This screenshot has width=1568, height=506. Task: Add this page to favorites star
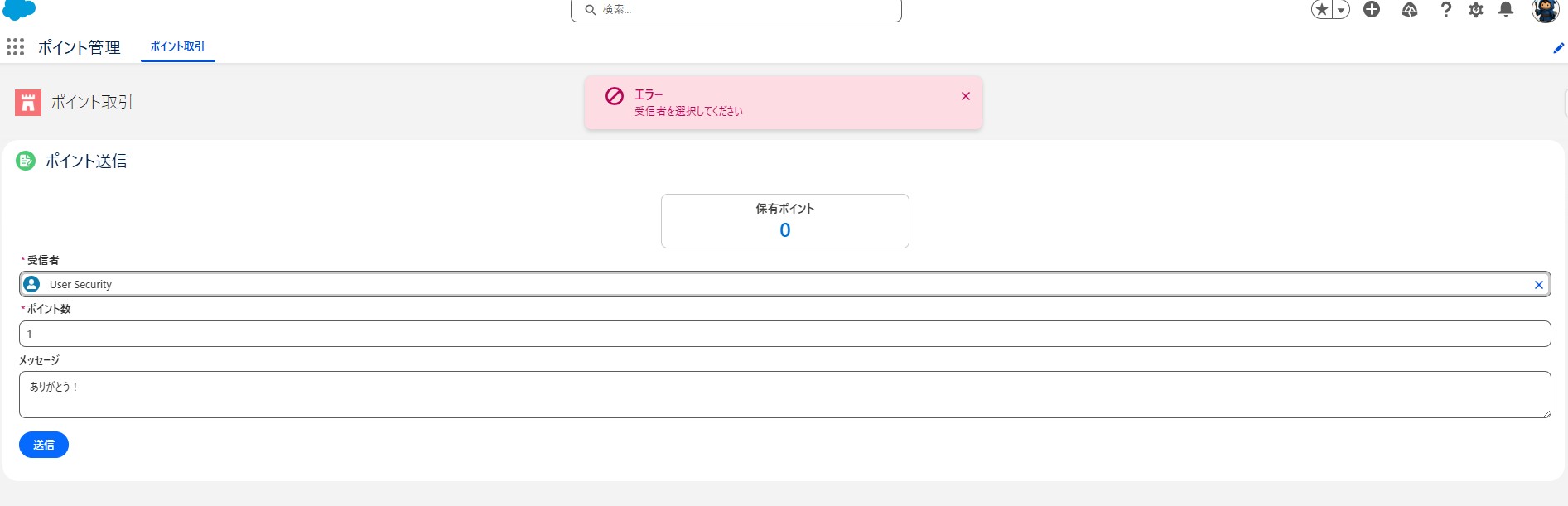coord(1322,10)
